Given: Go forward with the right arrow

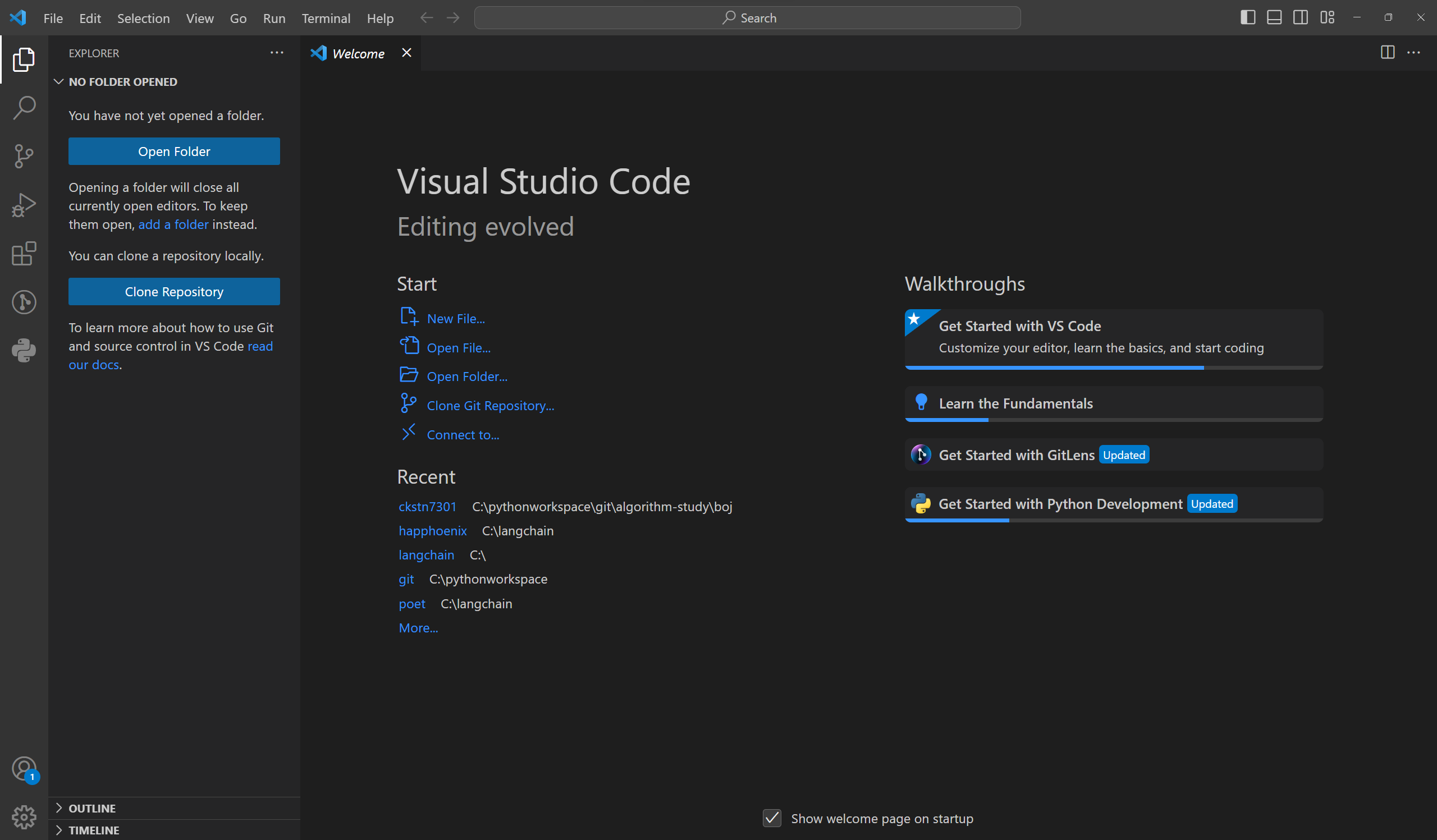Looking at the screenshot, I should 453,17.
